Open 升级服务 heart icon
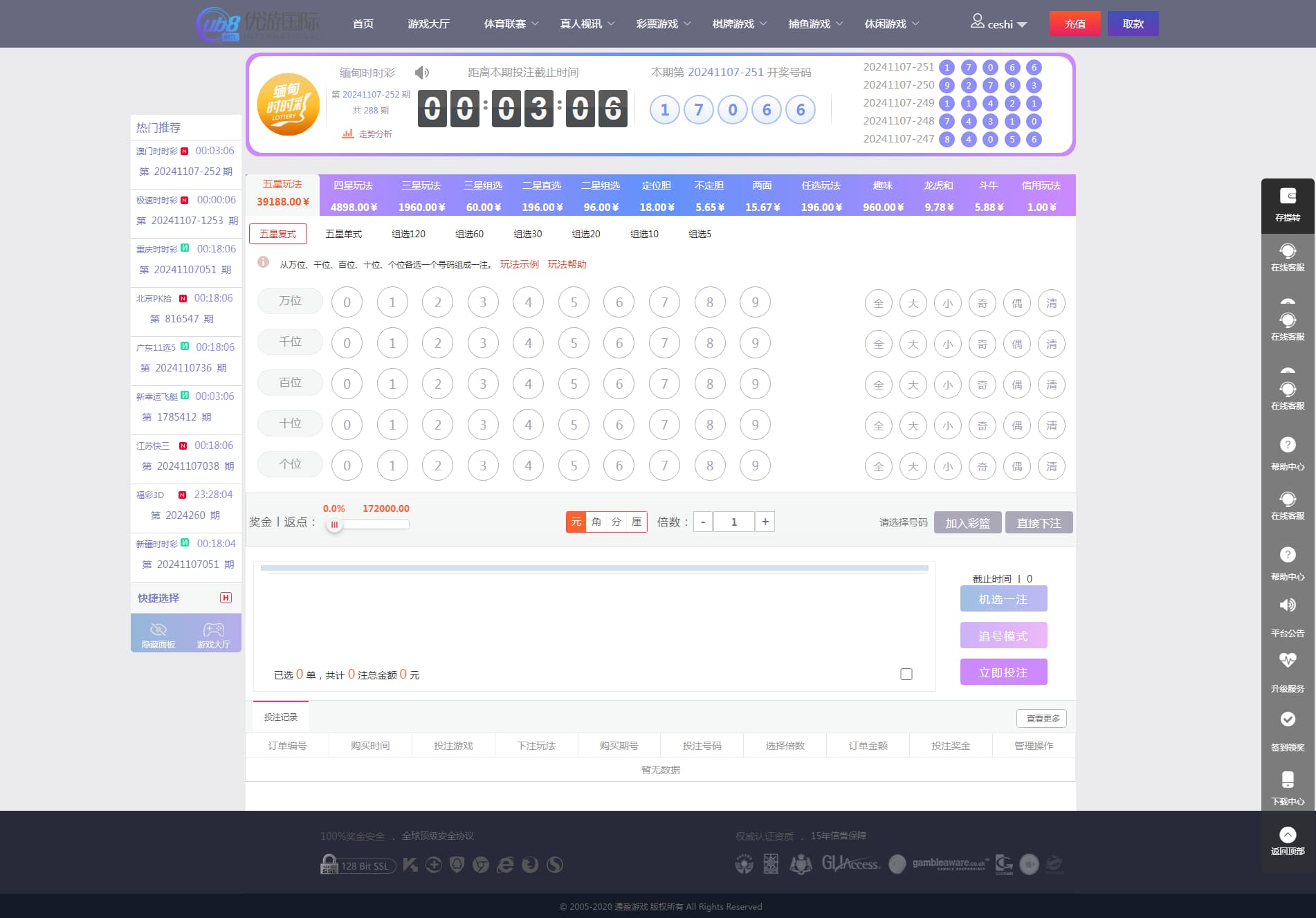1316x918 pixels. 1287,661
